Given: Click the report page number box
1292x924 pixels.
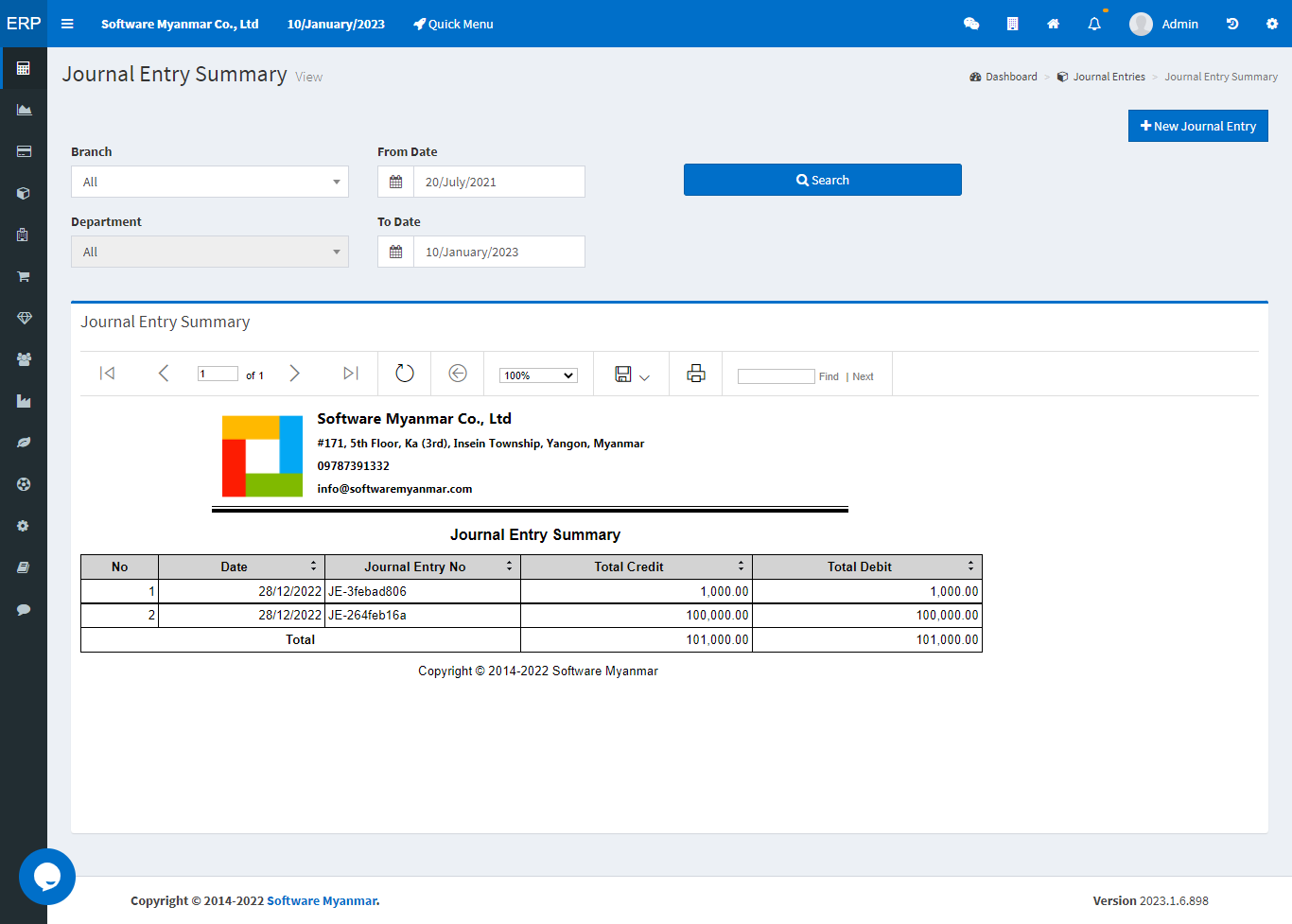Looking at the screenshot, I should coord(218,374).
